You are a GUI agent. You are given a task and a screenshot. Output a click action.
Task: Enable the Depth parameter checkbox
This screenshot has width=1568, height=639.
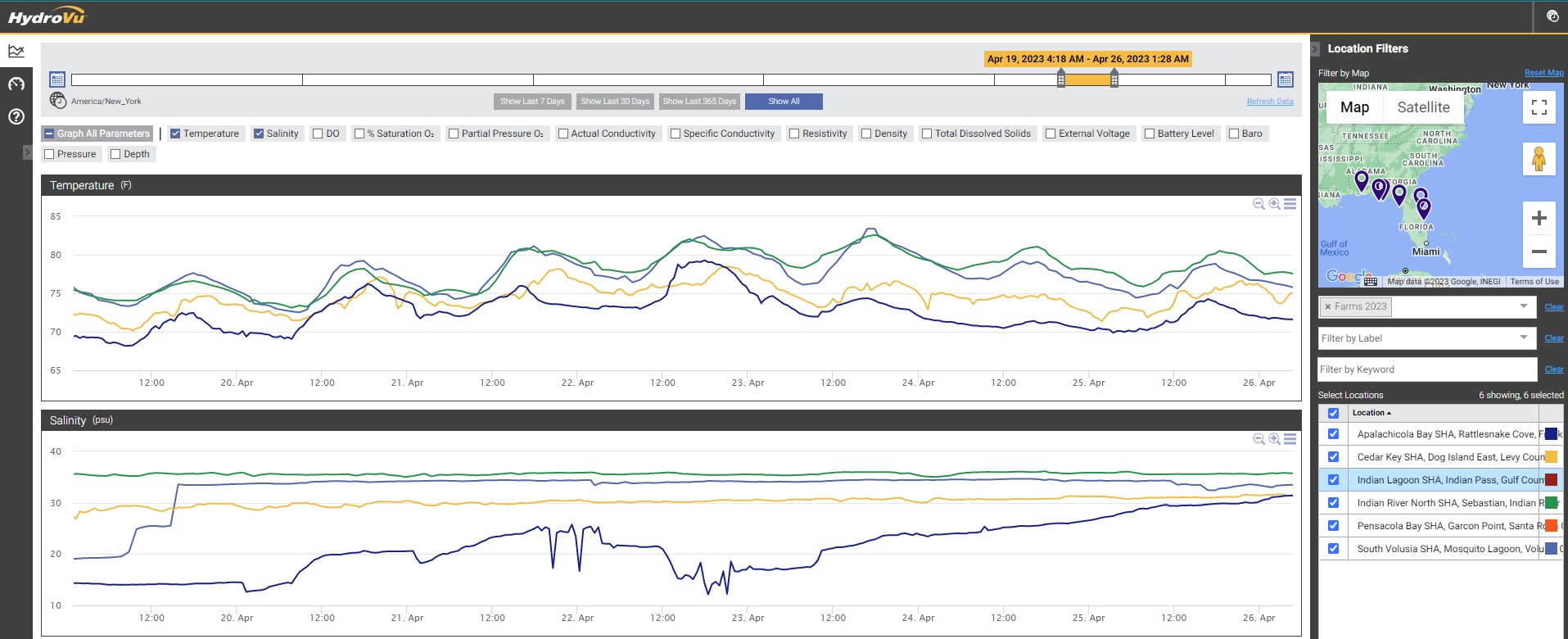tap(116, 154)
